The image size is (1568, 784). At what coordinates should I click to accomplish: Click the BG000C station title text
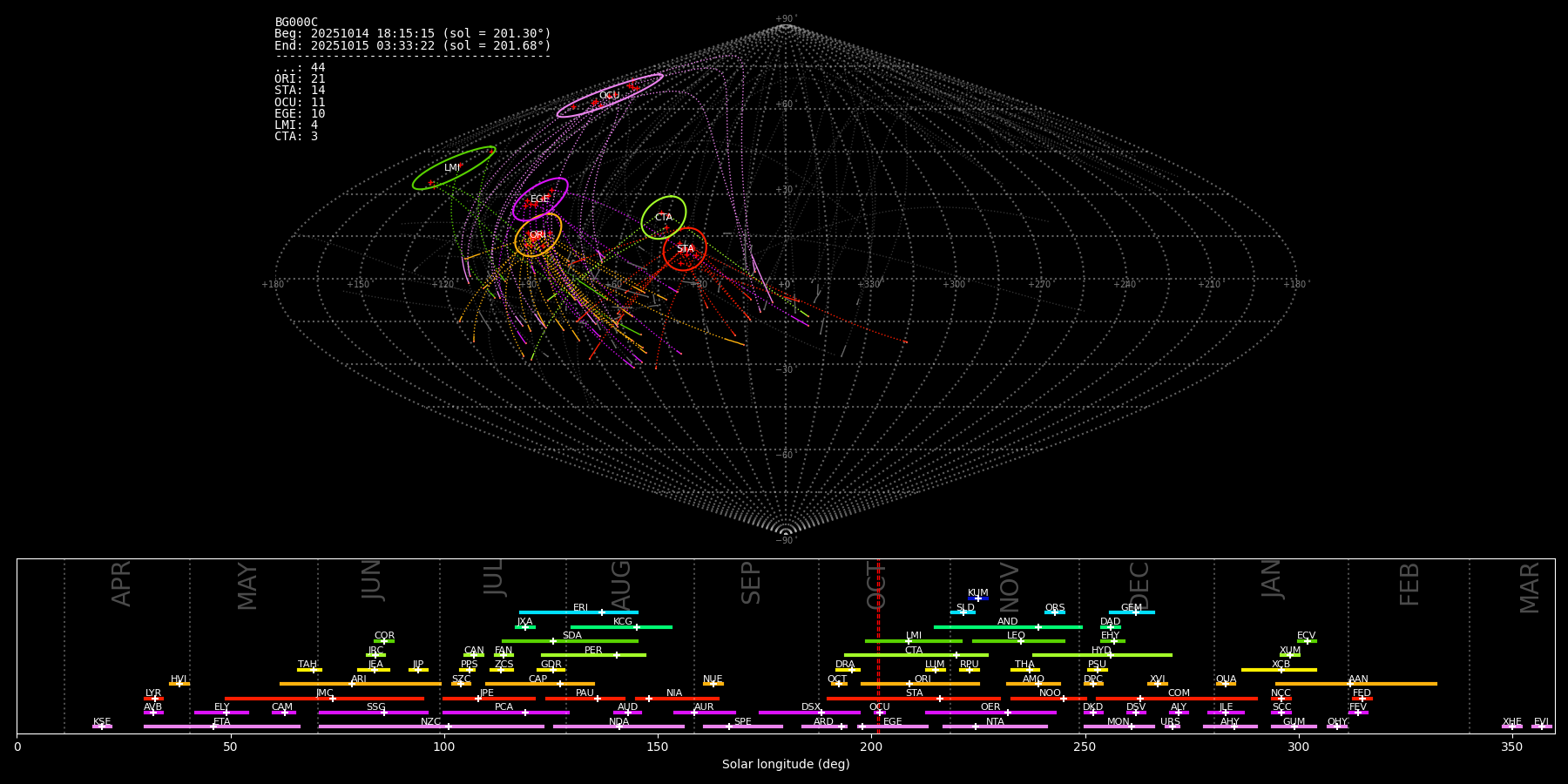pos(296,22)
